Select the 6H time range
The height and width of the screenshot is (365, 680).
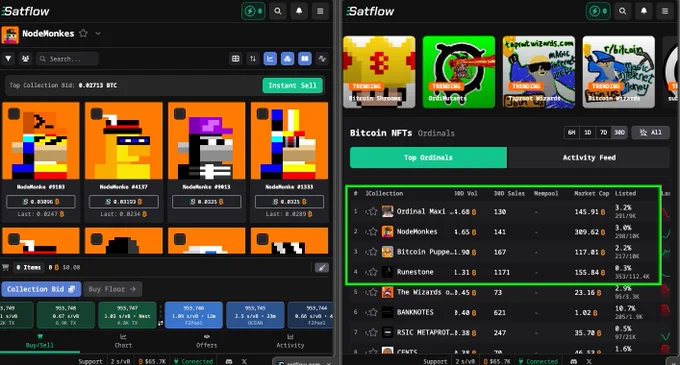pos(572,132)
